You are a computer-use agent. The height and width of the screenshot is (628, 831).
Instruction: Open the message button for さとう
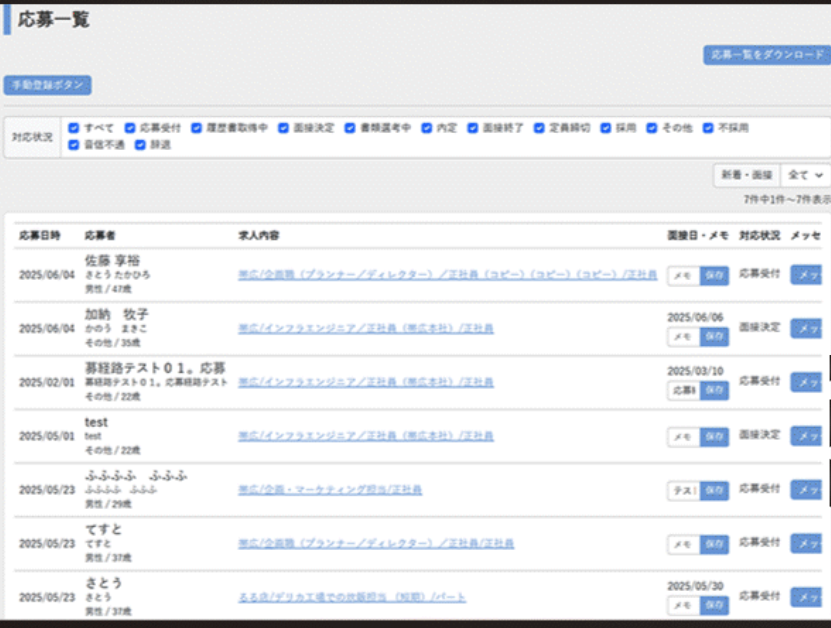806,597
